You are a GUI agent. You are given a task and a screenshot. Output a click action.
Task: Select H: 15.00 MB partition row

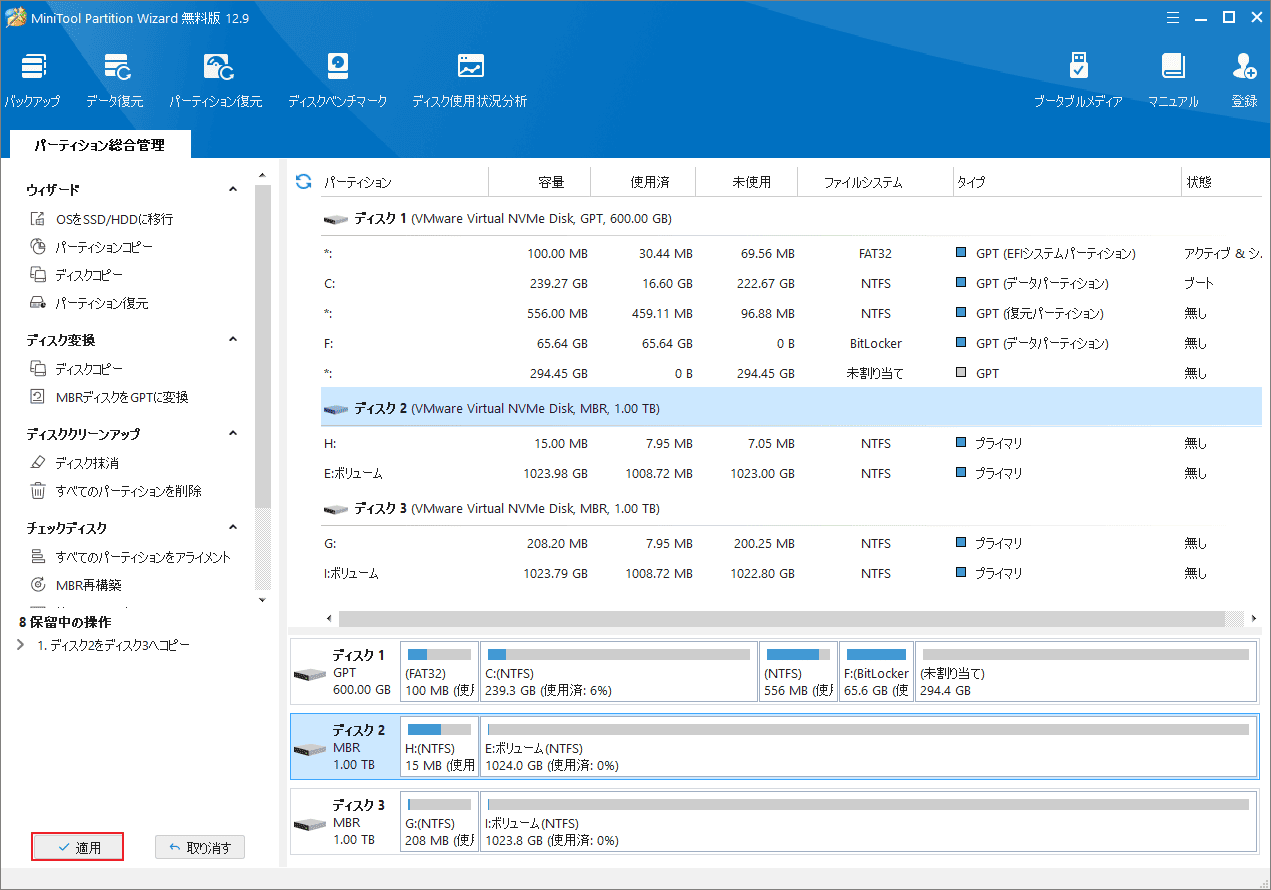[791, 443]
